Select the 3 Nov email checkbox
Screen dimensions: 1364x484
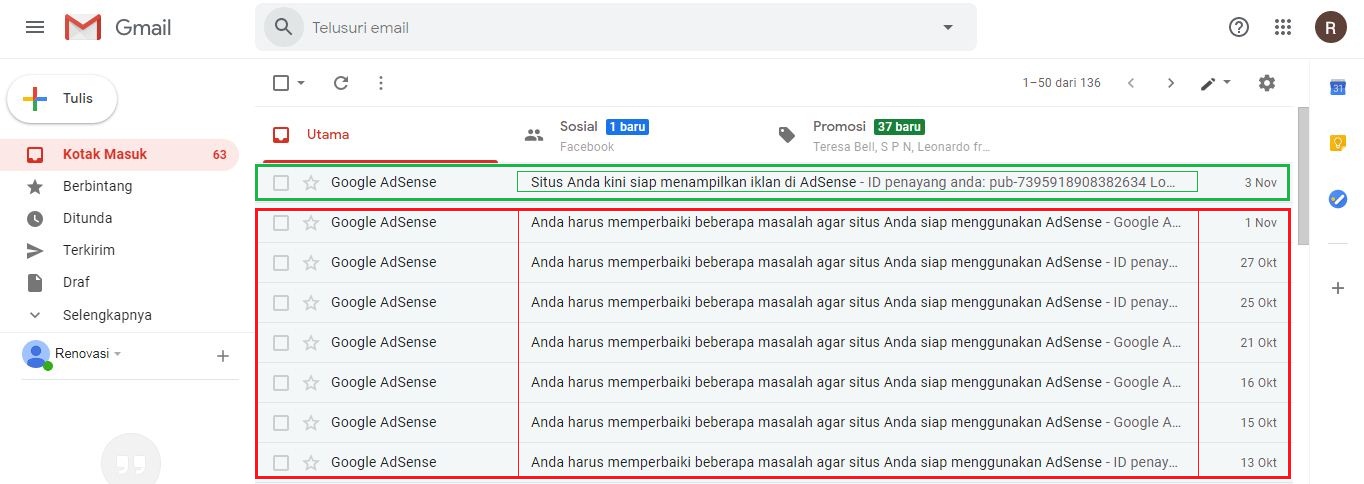281,182
